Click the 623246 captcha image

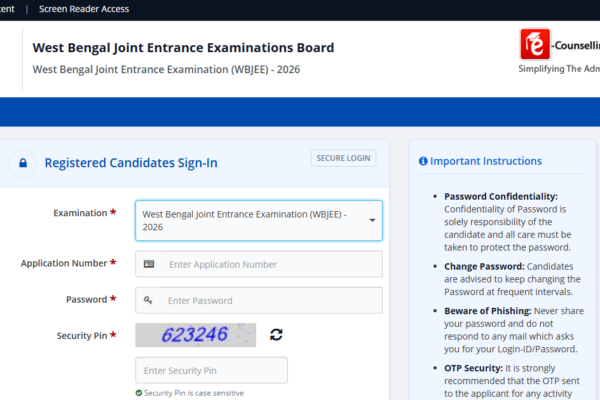pos(196,335)
